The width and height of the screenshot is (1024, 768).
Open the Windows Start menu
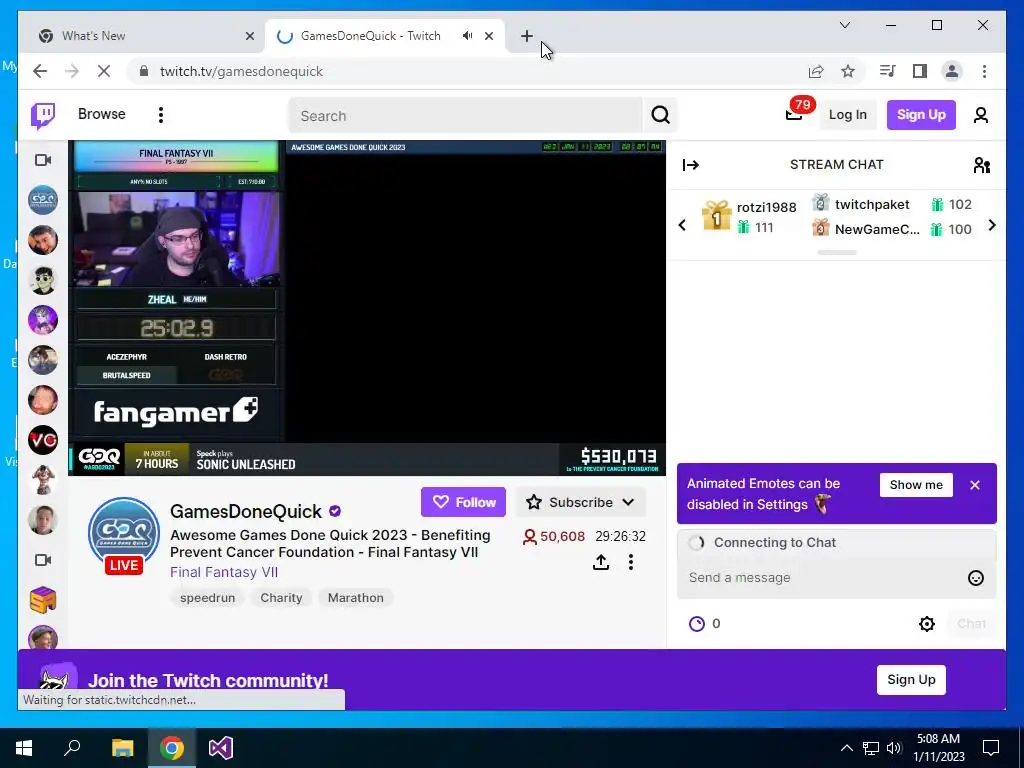(24, 748)
